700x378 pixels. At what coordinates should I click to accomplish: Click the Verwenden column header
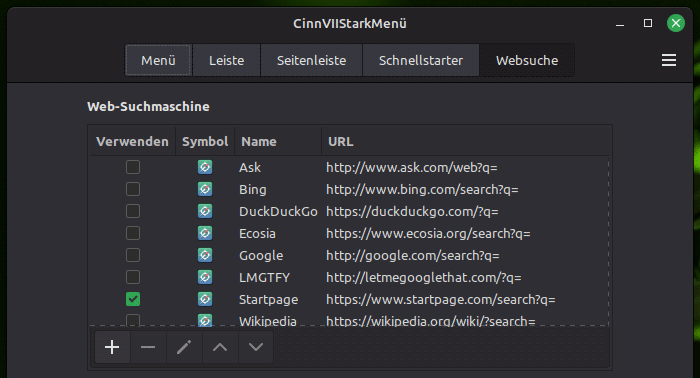pos(132,141)
